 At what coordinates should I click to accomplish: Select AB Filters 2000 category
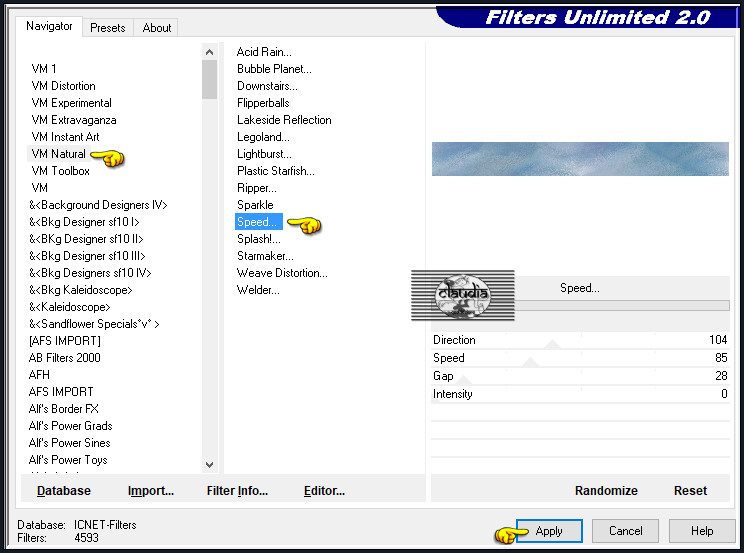(65, 358)
